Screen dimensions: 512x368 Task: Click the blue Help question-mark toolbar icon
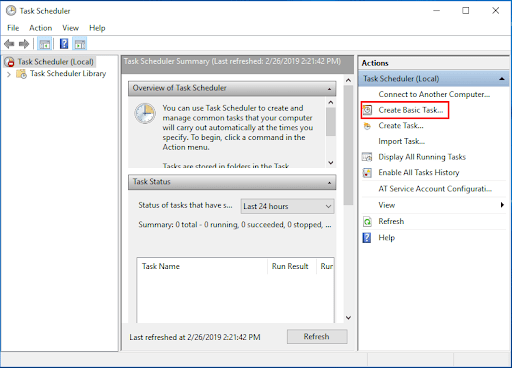[x=64, y=44]
